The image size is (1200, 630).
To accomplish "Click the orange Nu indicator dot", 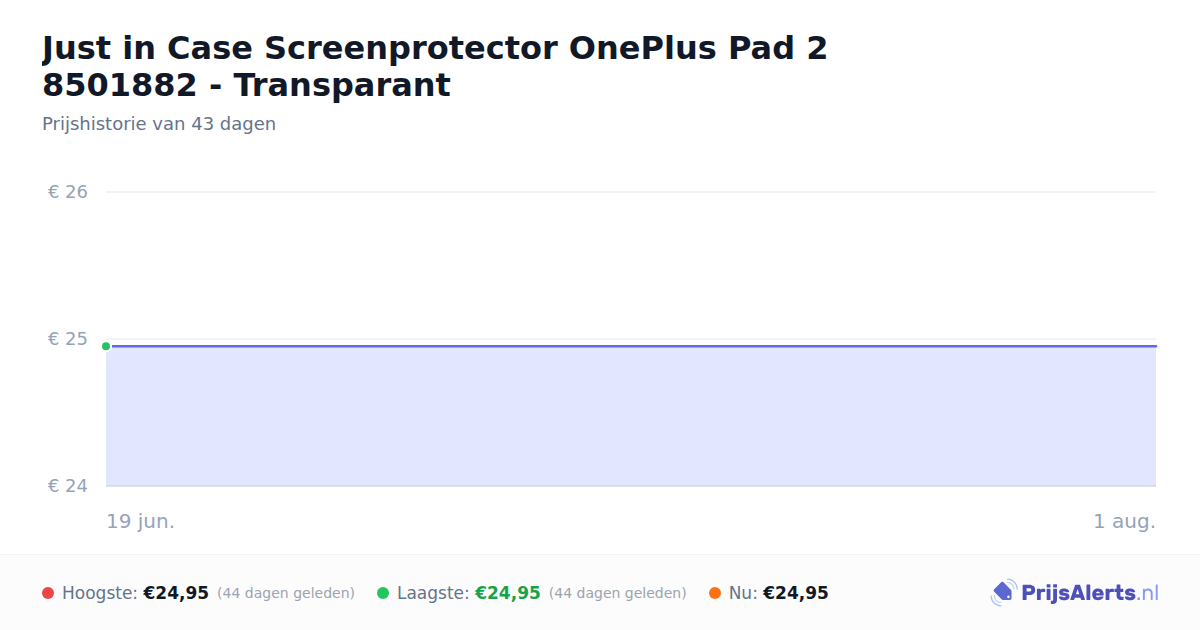I will click(715, 593).
